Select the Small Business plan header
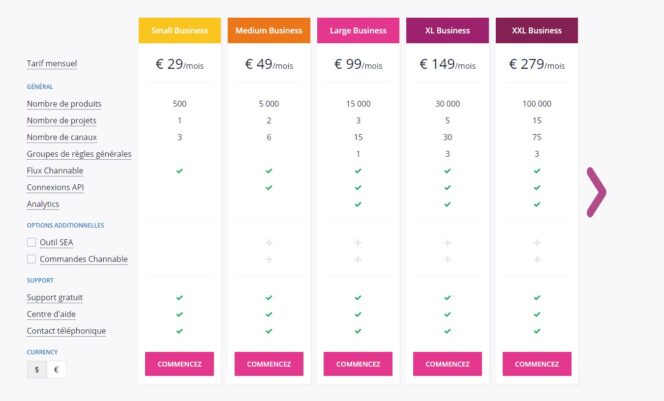 click(179, 31)
